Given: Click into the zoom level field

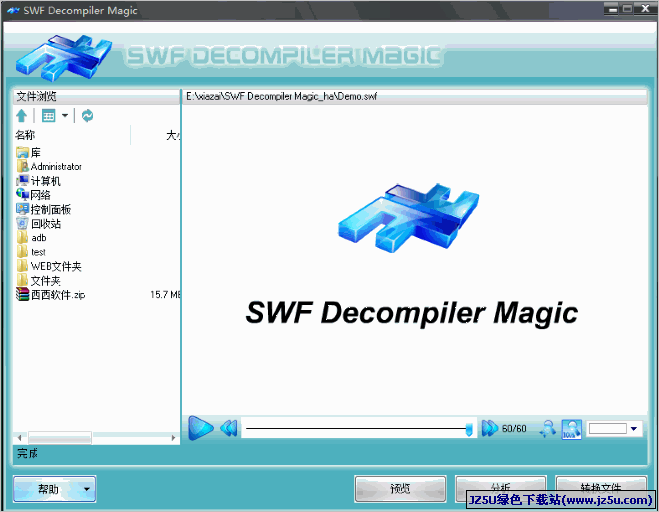Looking at the screenshot, I should coord(608,428).
